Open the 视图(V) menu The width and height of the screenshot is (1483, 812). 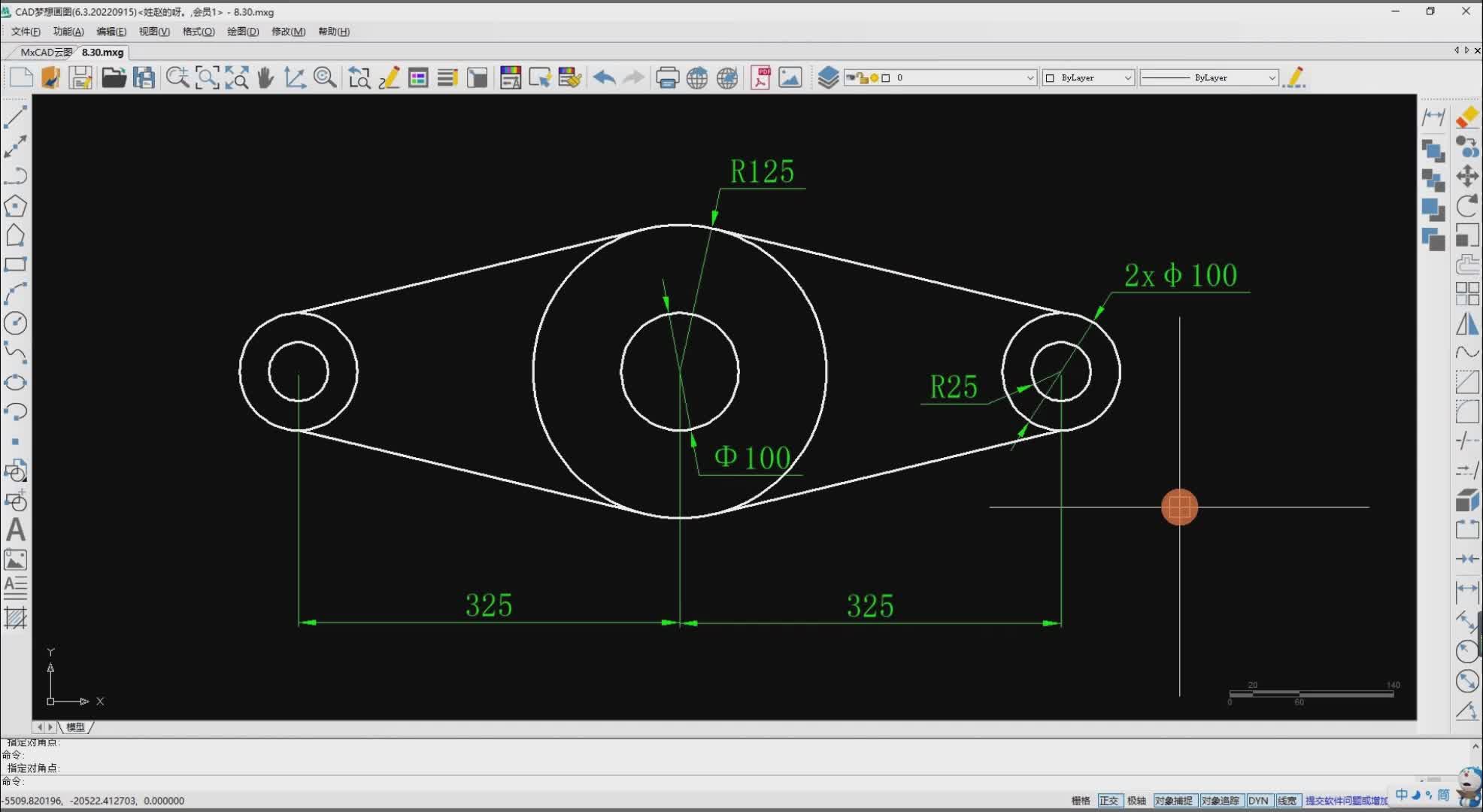tap(154, 32)
